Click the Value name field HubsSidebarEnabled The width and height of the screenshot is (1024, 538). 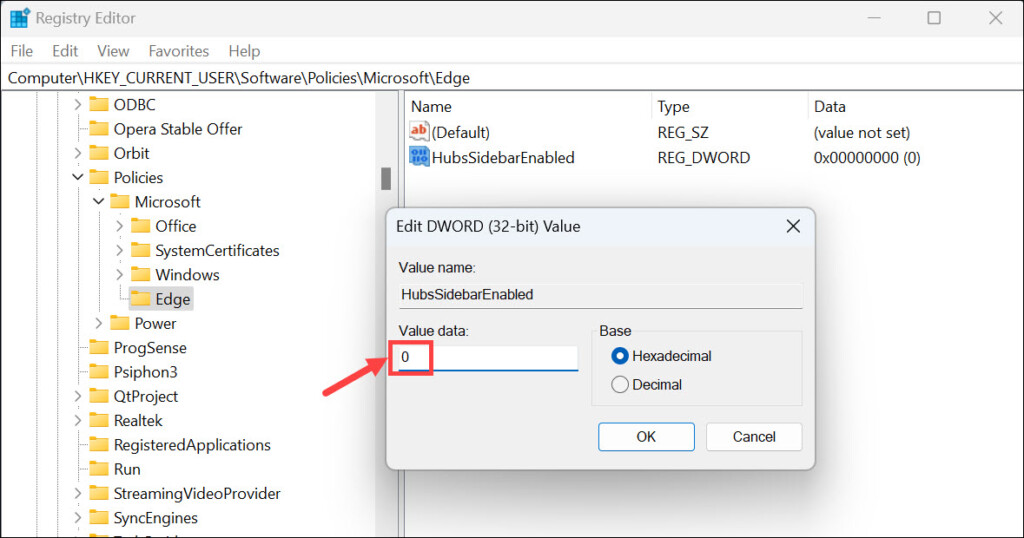tap(600, 294)
